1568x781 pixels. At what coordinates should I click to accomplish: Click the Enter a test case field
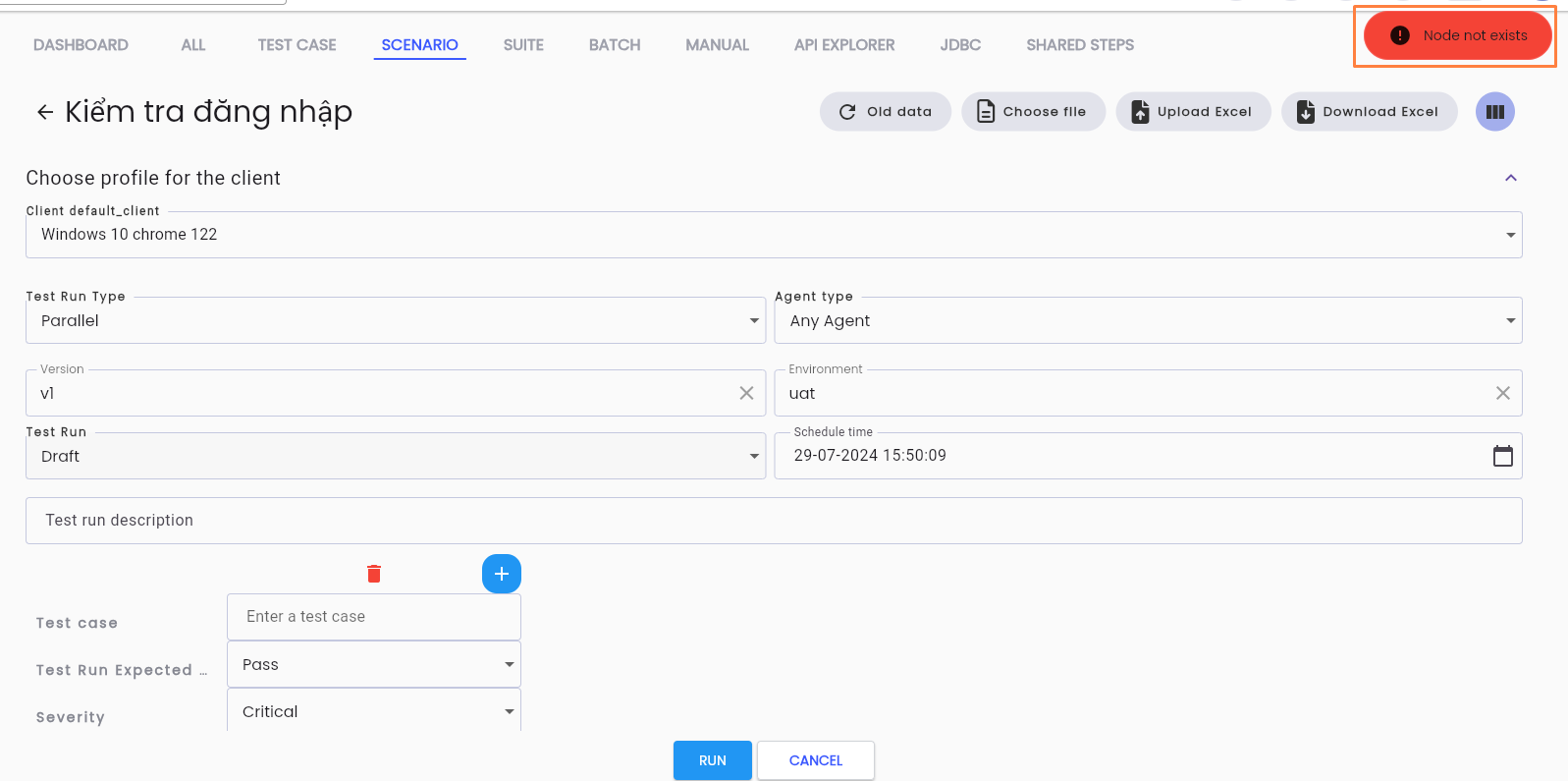click(x=374, y=617)
